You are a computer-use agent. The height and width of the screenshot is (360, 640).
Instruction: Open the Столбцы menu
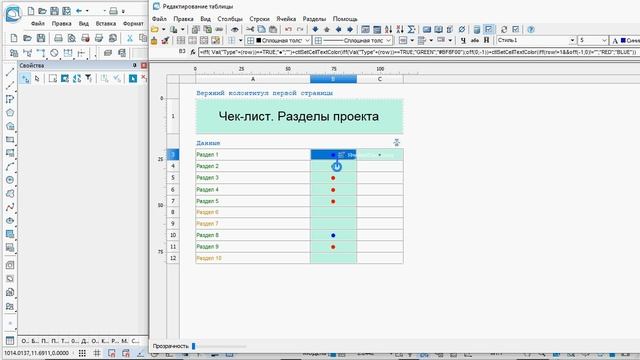pos(230,19)
